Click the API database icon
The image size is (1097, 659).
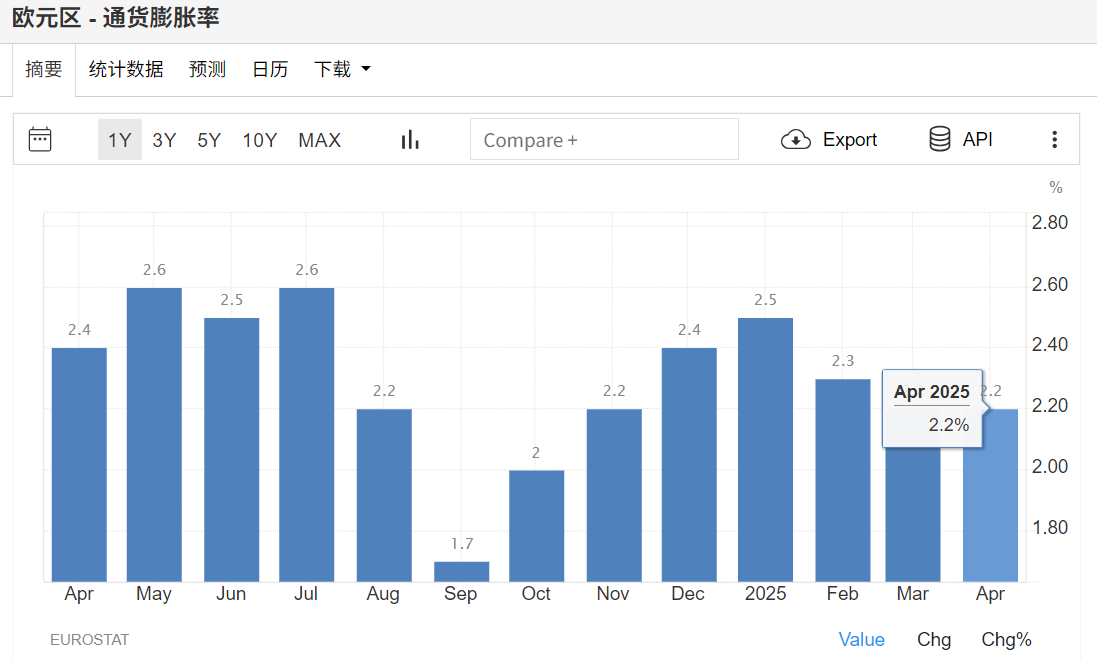click(940, 139)
